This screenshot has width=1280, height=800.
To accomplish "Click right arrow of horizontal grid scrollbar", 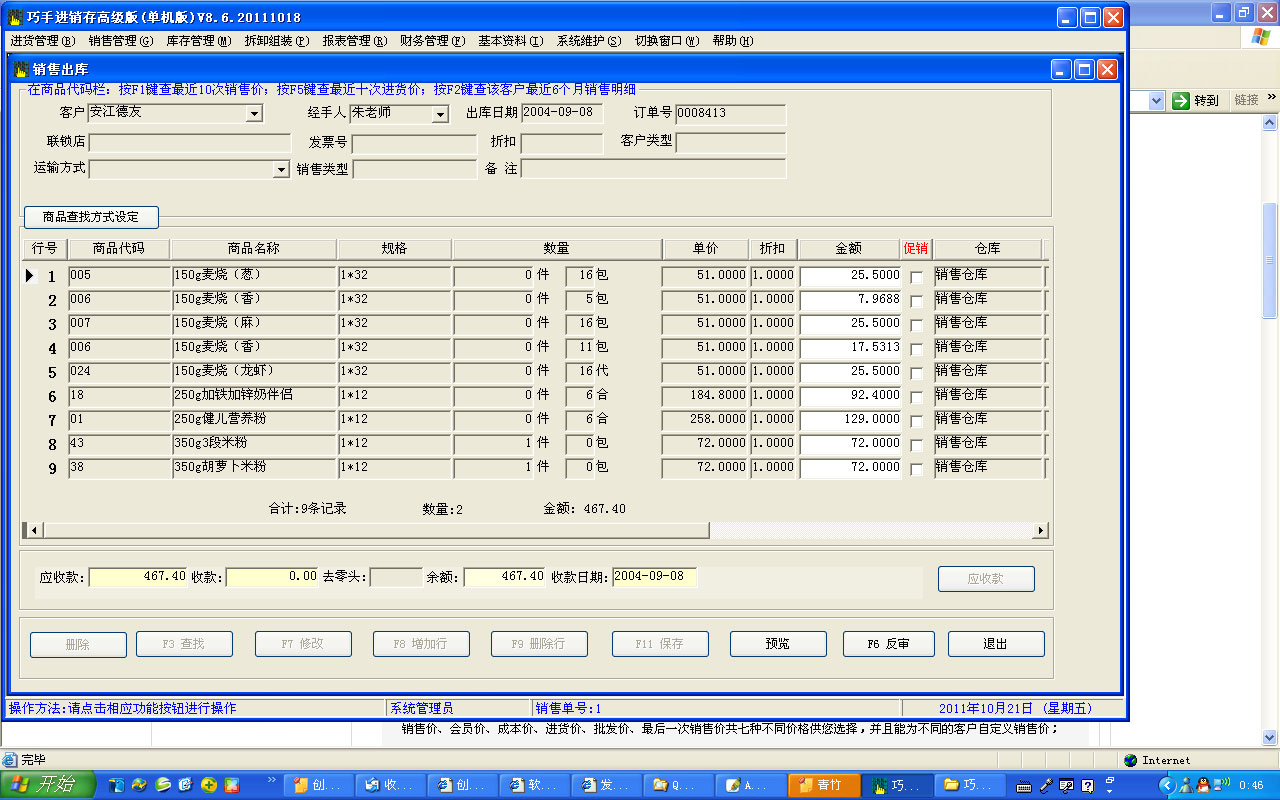I will [x=1040, y=530].
